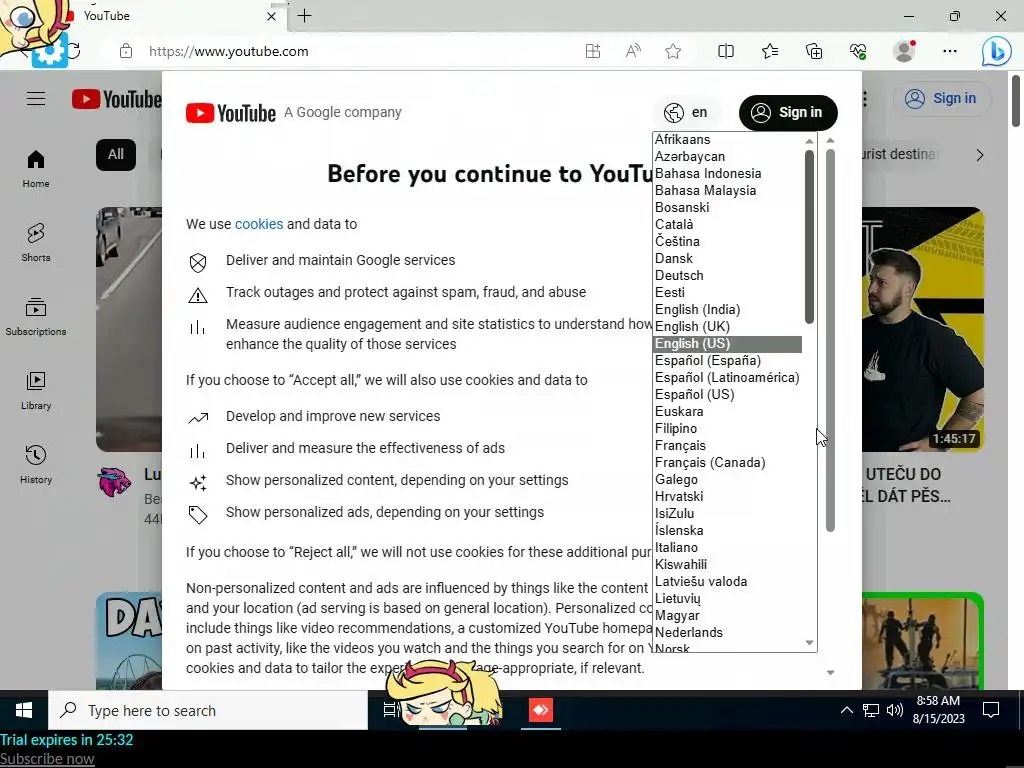
Task: Click language list scroll down arrow
Action: pos(809,643)
